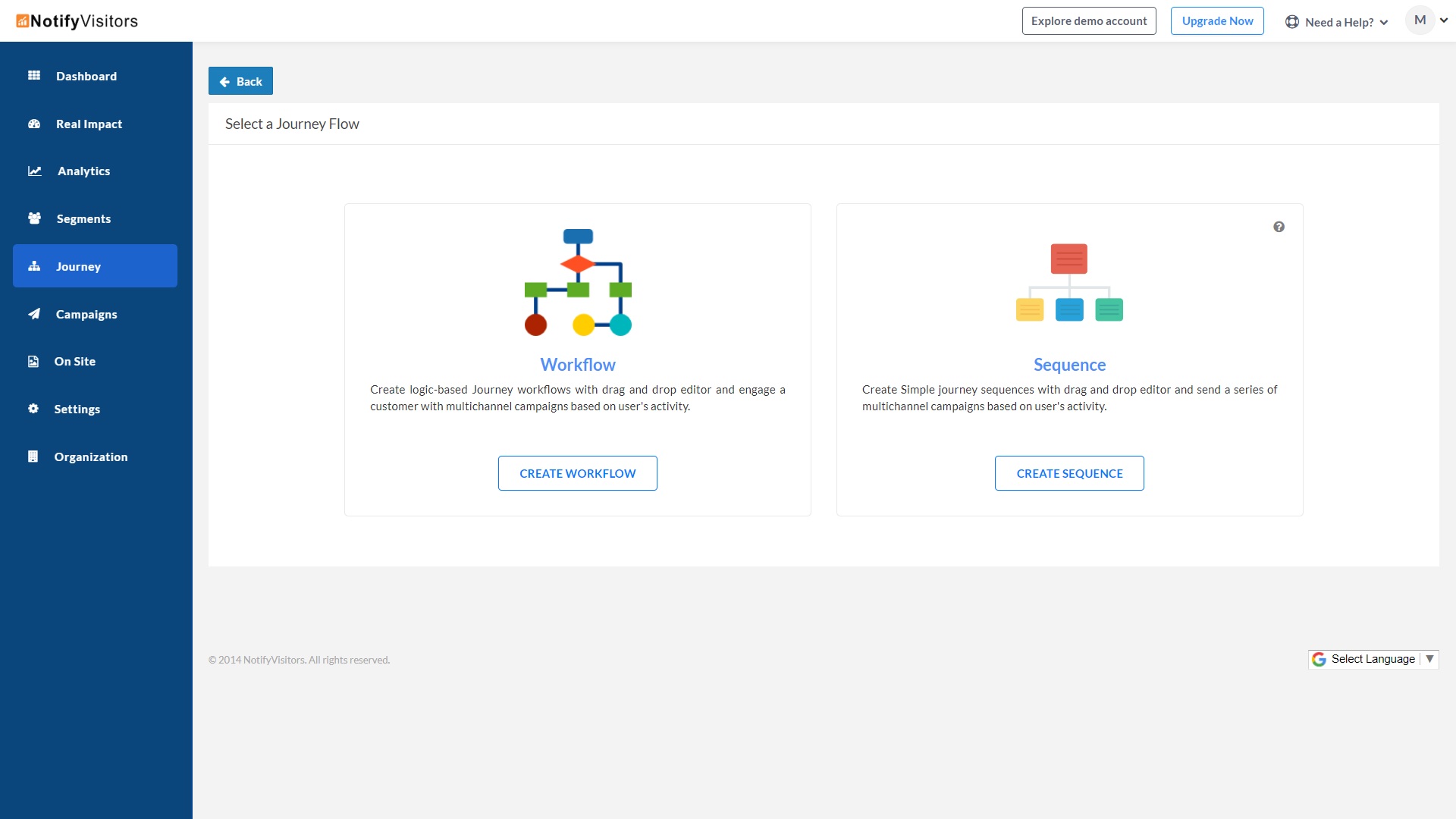1456x819 pixels.
Task: Click the Sequence card help question icon
Action: click(x=1279, y=227)
